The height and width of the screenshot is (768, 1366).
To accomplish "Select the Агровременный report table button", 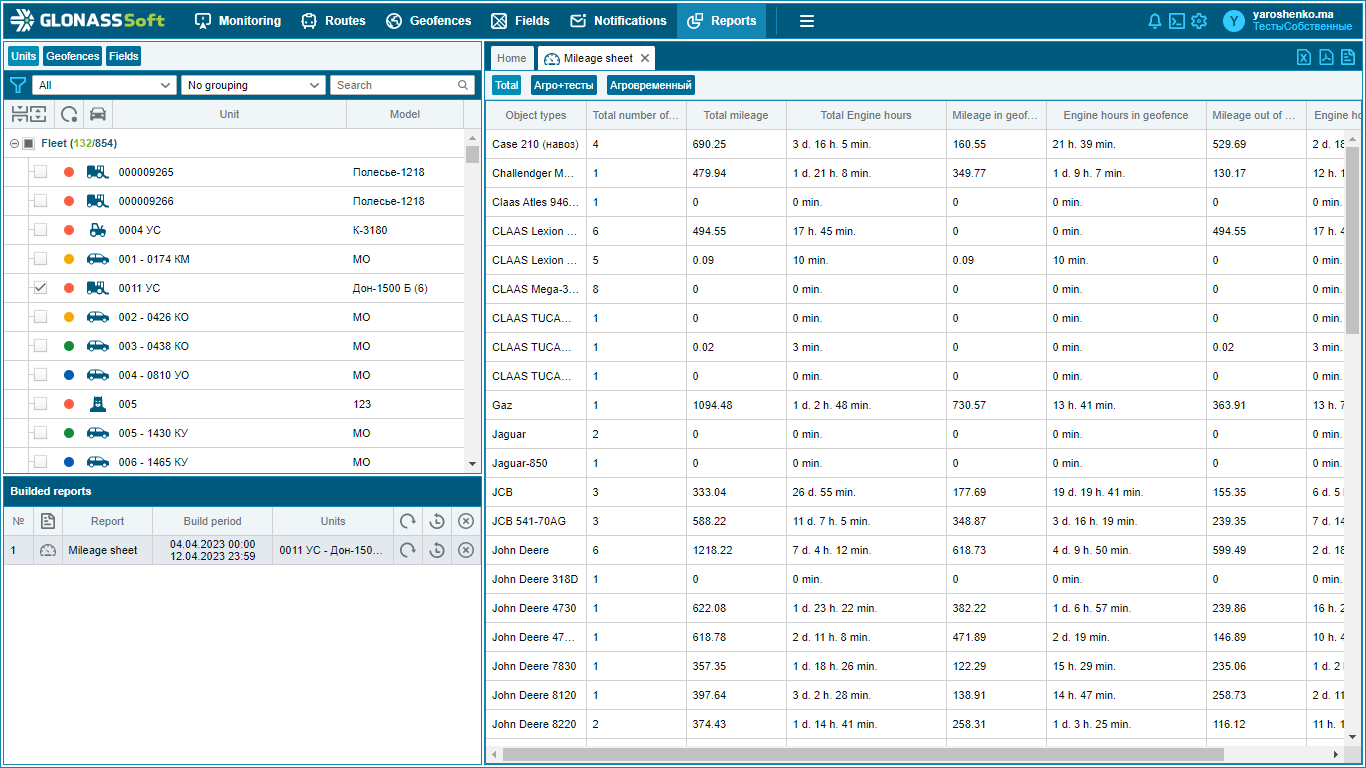I will tap(650, 85).
